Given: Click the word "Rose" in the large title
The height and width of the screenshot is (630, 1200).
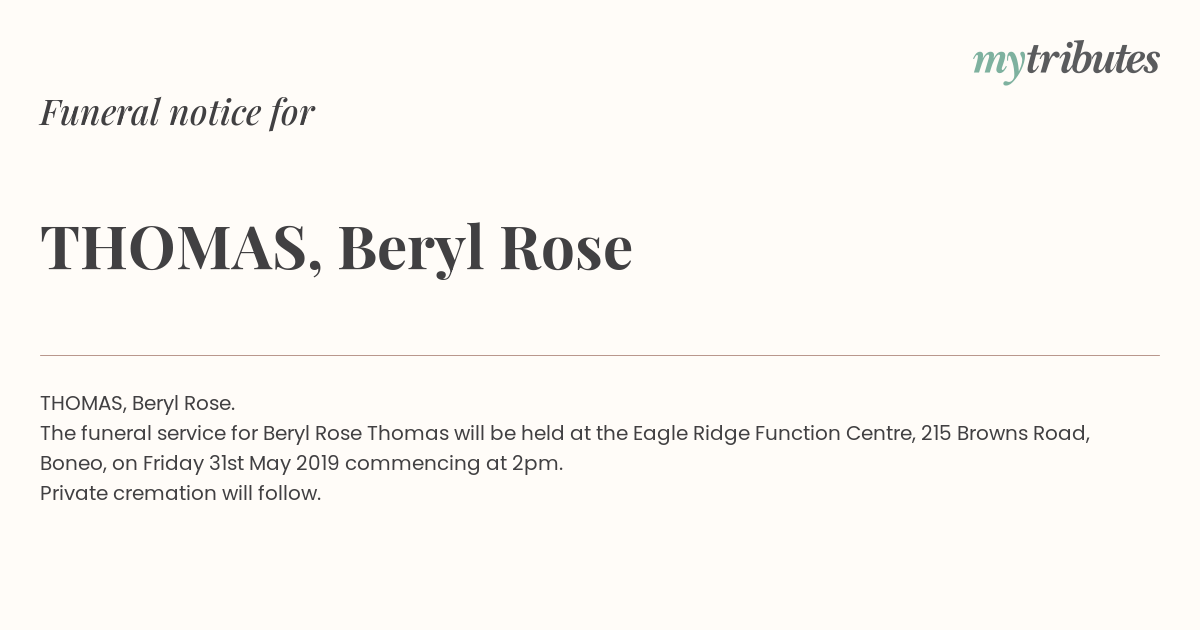Looking at the screenshot, I should [566, 248].
